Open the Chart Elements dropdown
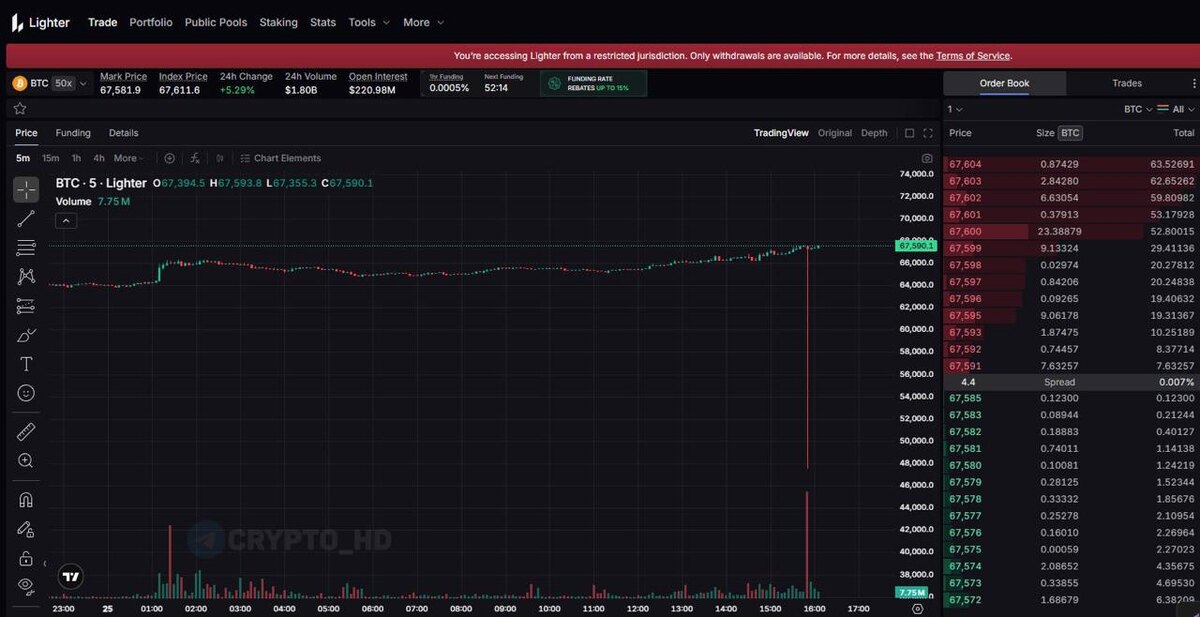Image resolution: width=1200 pixels, height=617 pixels. click(281, 158)
